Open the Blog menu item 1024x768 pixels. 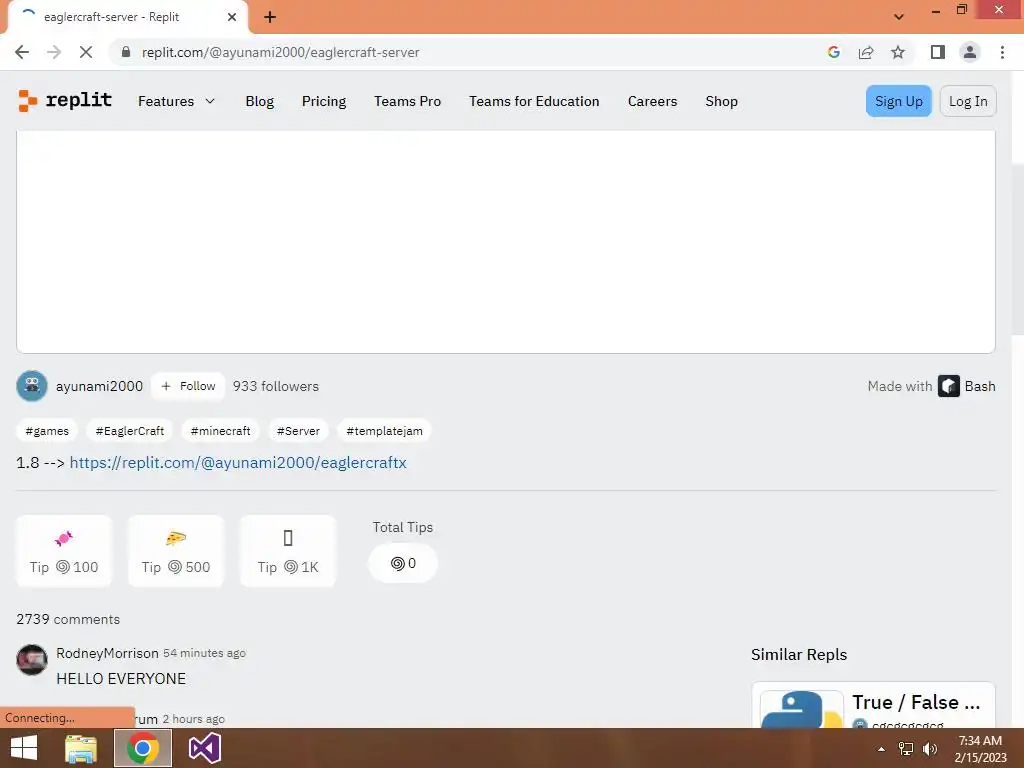click(260, 101)
